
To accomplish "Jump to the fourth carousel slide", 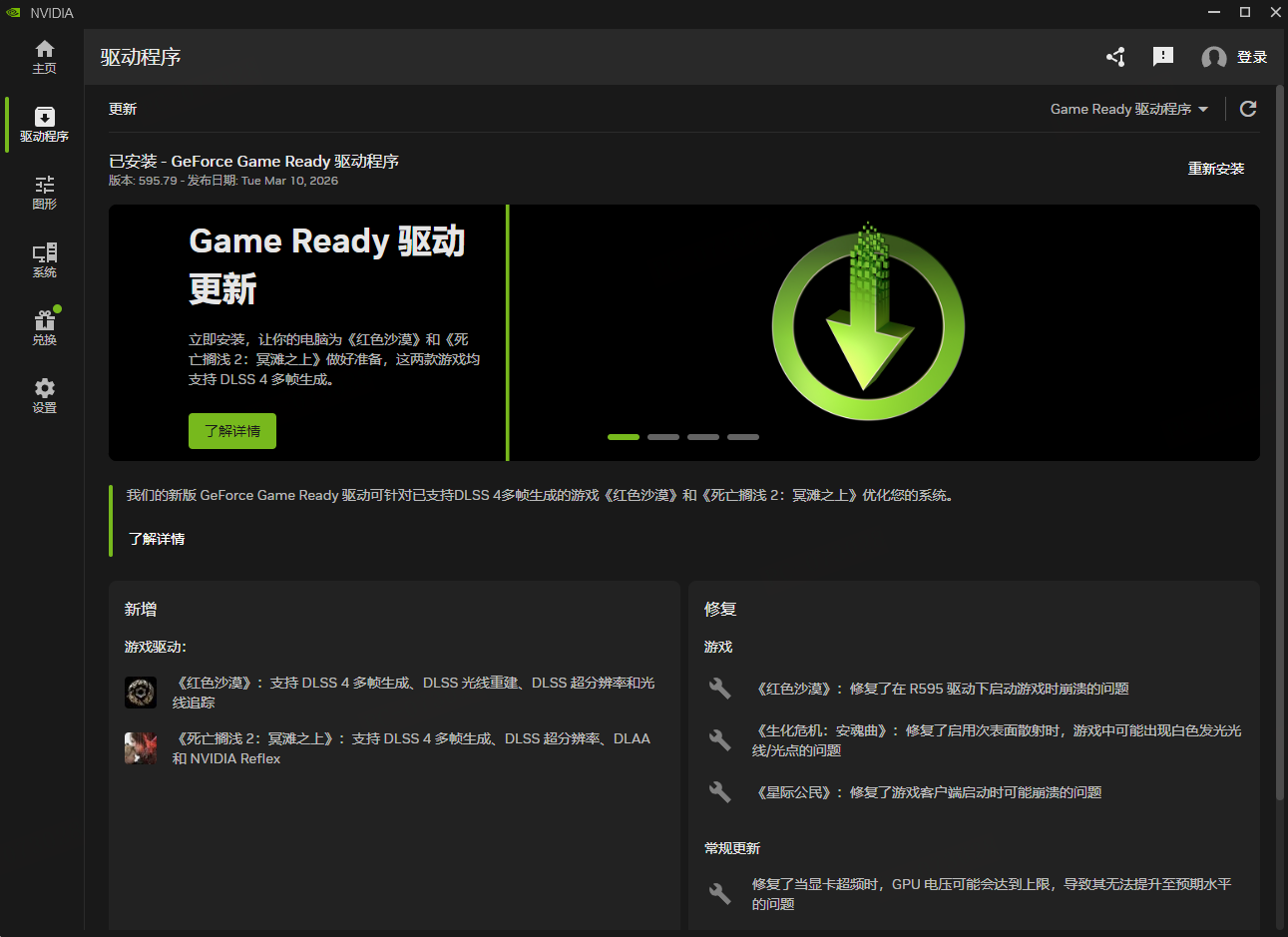I will tap(743, 437).
